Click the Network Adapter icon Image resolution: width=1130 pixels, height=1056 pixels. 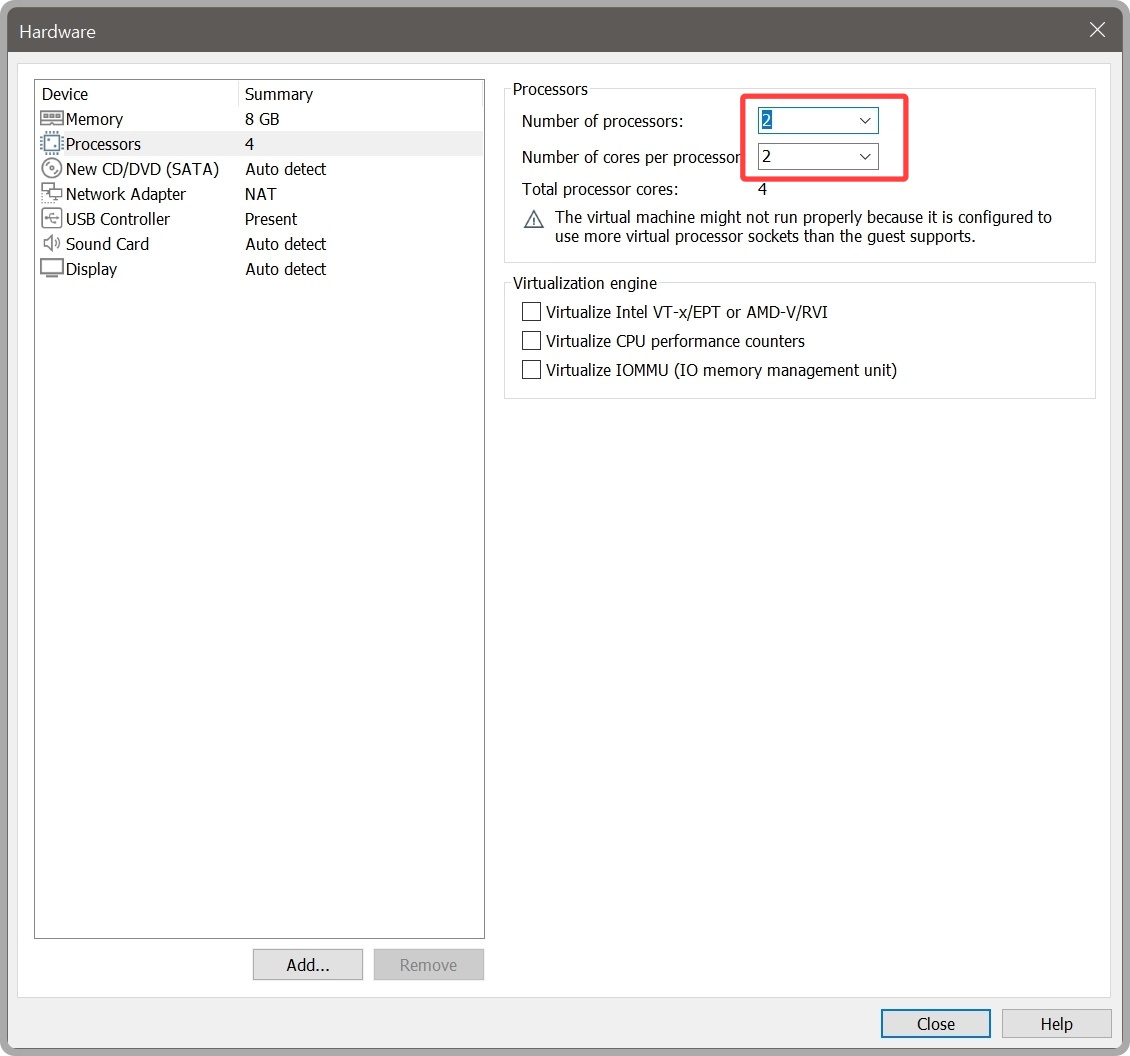click(x=52, y=193)
